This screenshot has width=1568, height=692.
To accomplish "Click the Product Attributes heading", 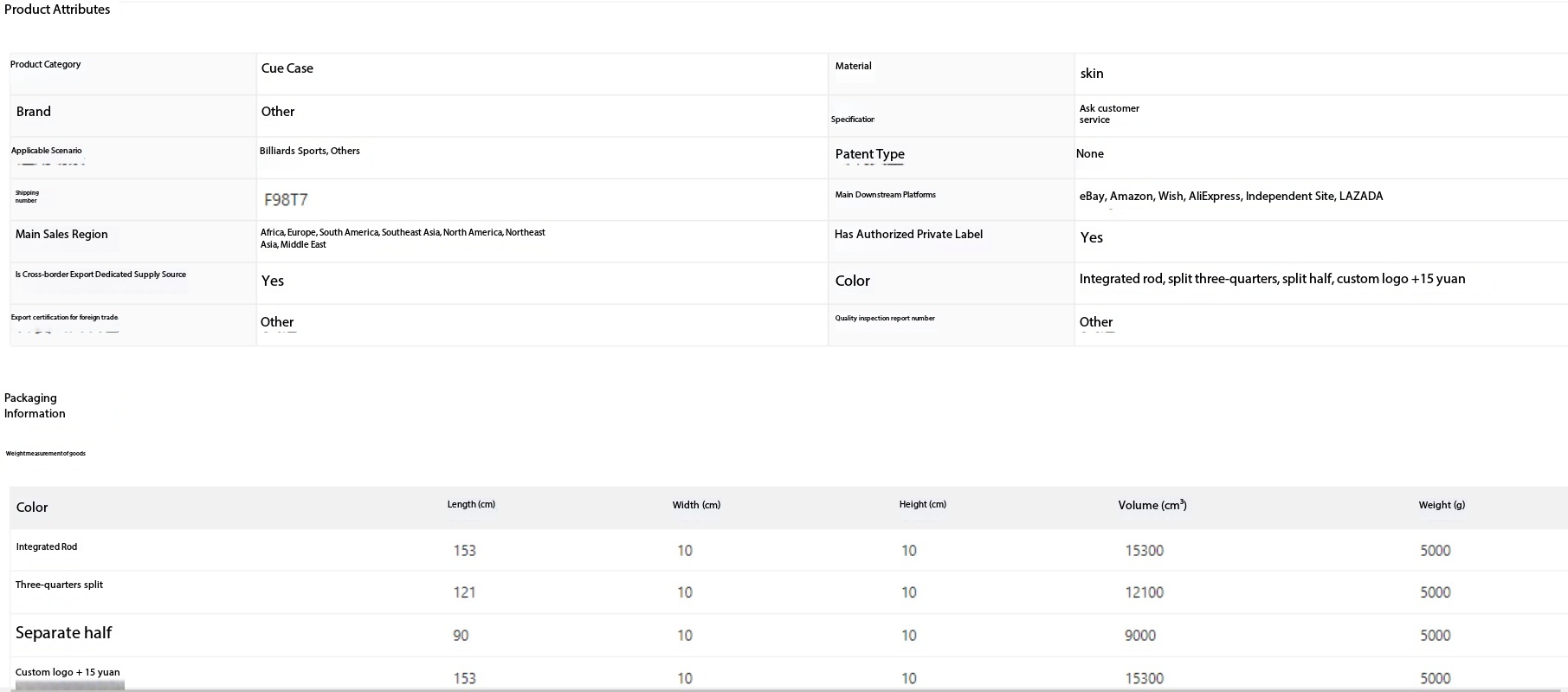I will point(57,10).
